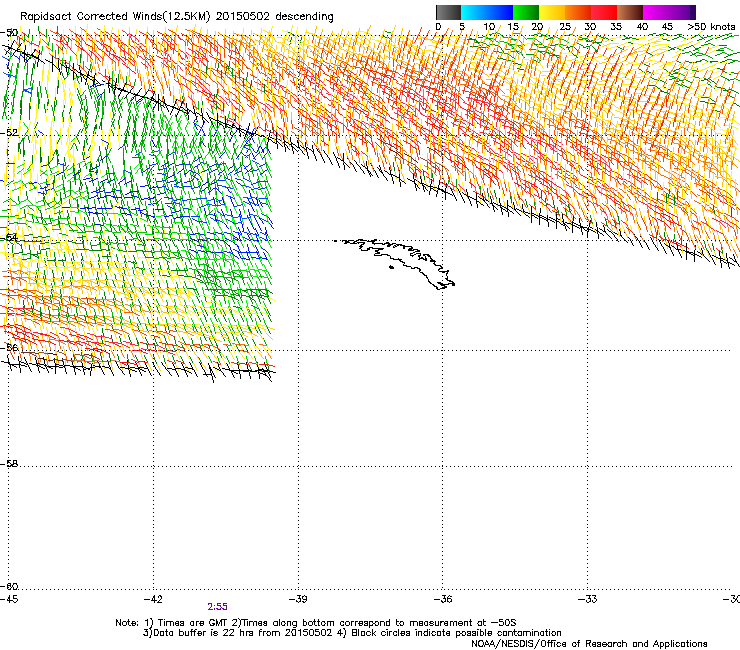Click the longitude label '-36'
The image size is (740, 650).
[x=443, y=599]
